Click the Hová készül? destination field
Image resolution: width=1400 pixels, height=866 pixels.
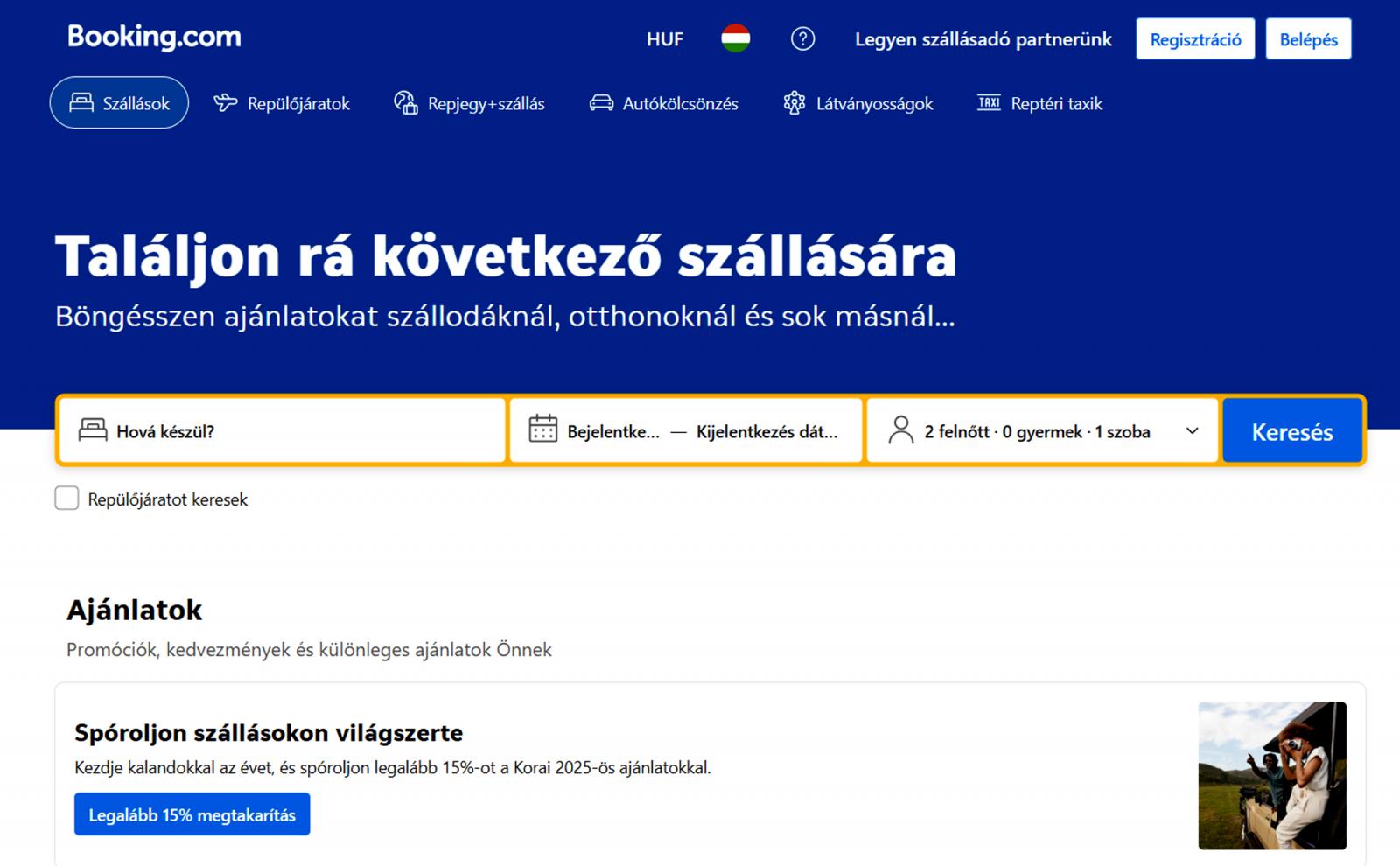pos(283,430)
